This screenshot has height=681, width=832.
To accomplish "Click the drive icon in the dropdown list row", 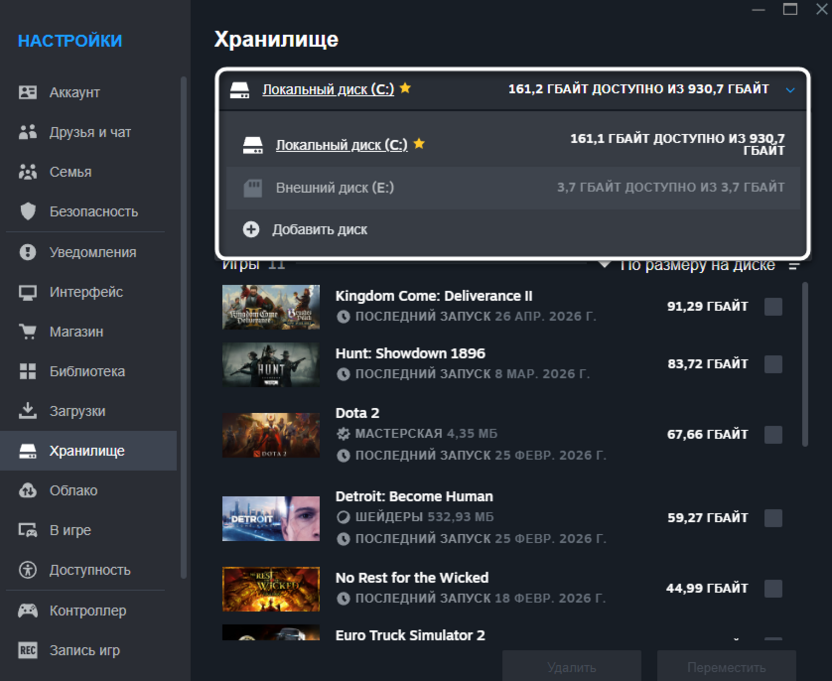I will [x=253, y=145].
